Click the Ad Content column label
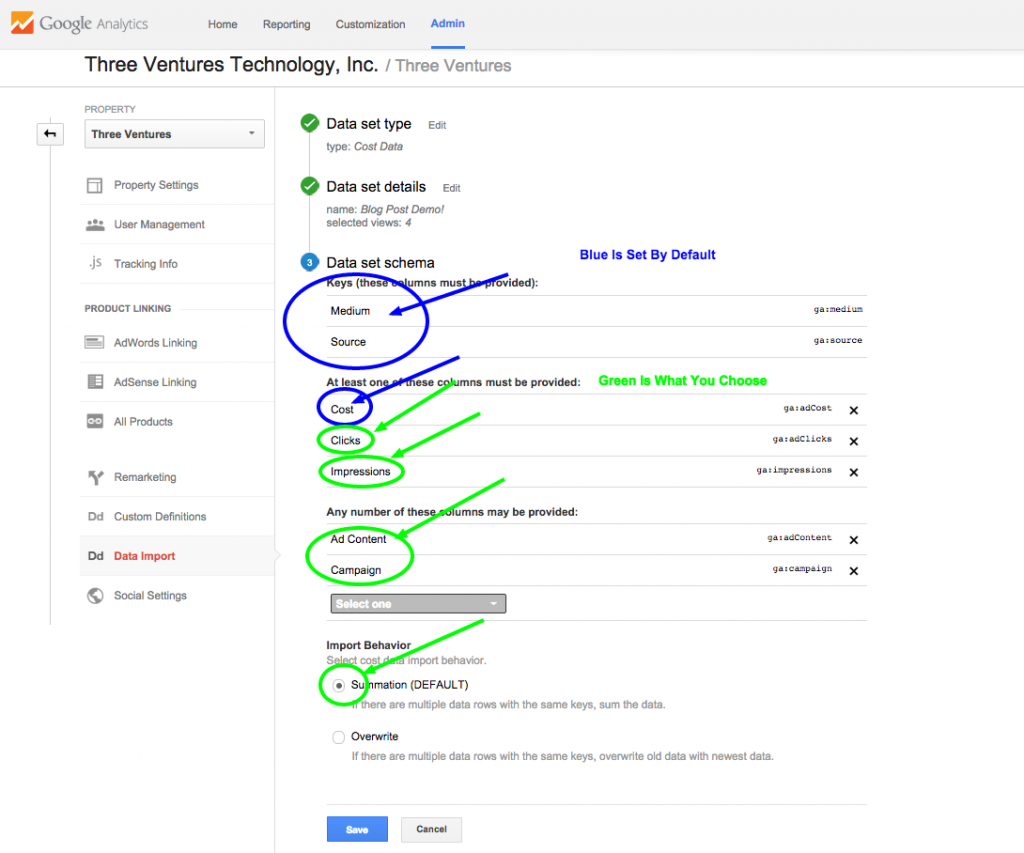The image size is (1024, 853). 358,539
